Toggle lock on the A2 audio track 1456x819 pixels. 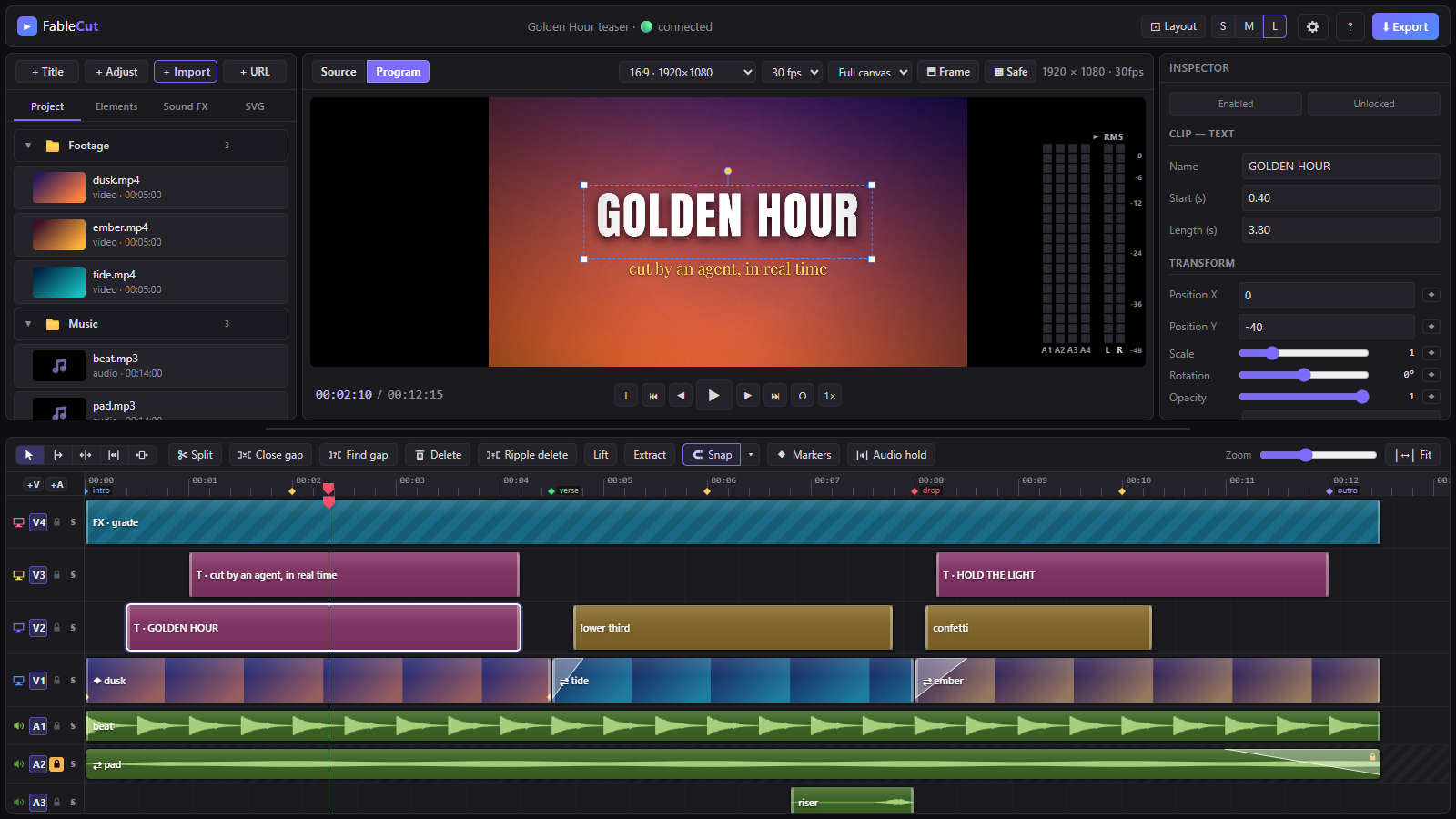[56, 764]
